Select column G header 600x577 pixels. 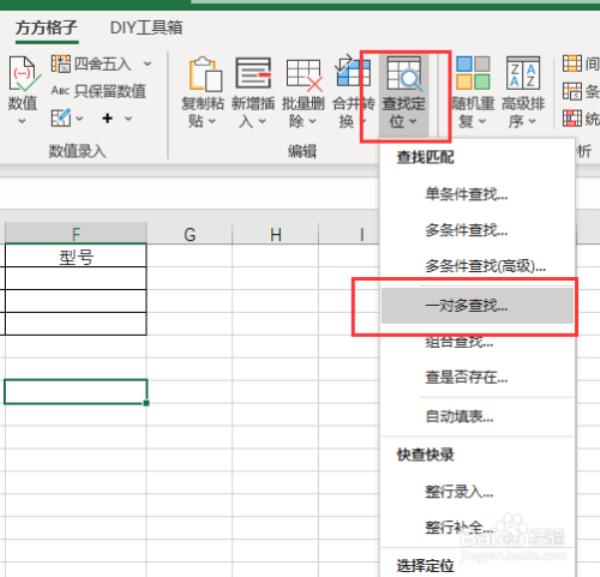point(189,234)
